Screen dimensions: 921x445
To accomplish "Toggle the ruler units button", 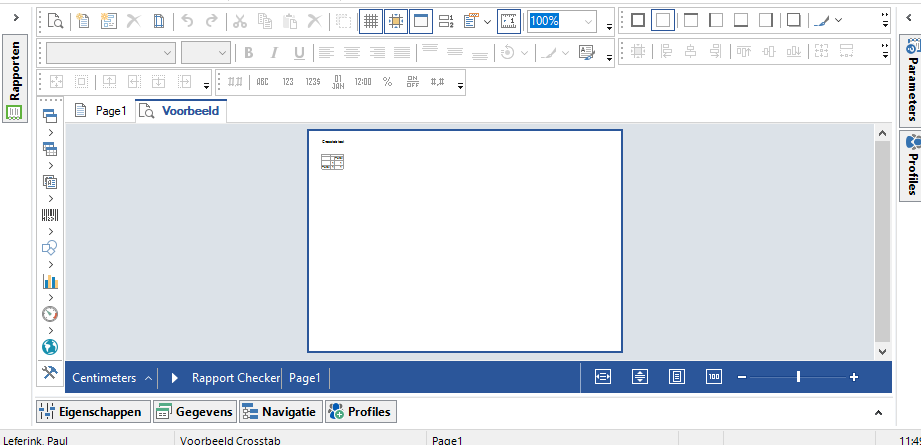I will coord(509,21).
